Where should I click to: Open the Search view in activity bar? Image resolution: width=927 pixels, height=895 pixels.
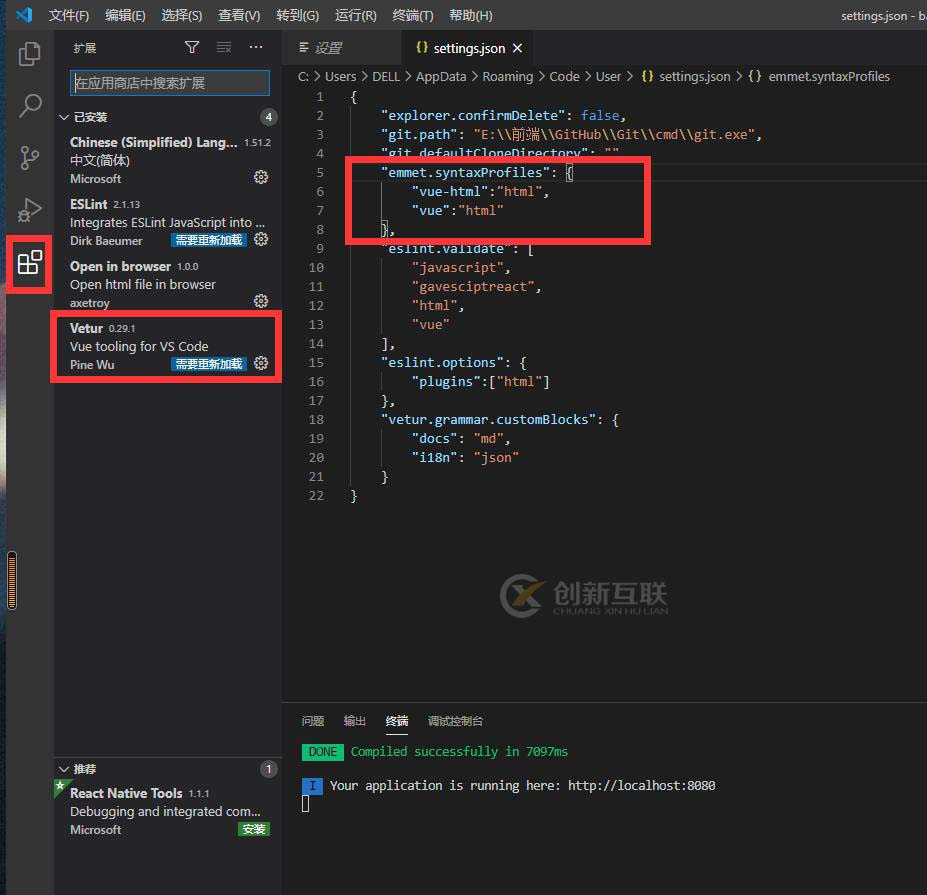point(29,106)
